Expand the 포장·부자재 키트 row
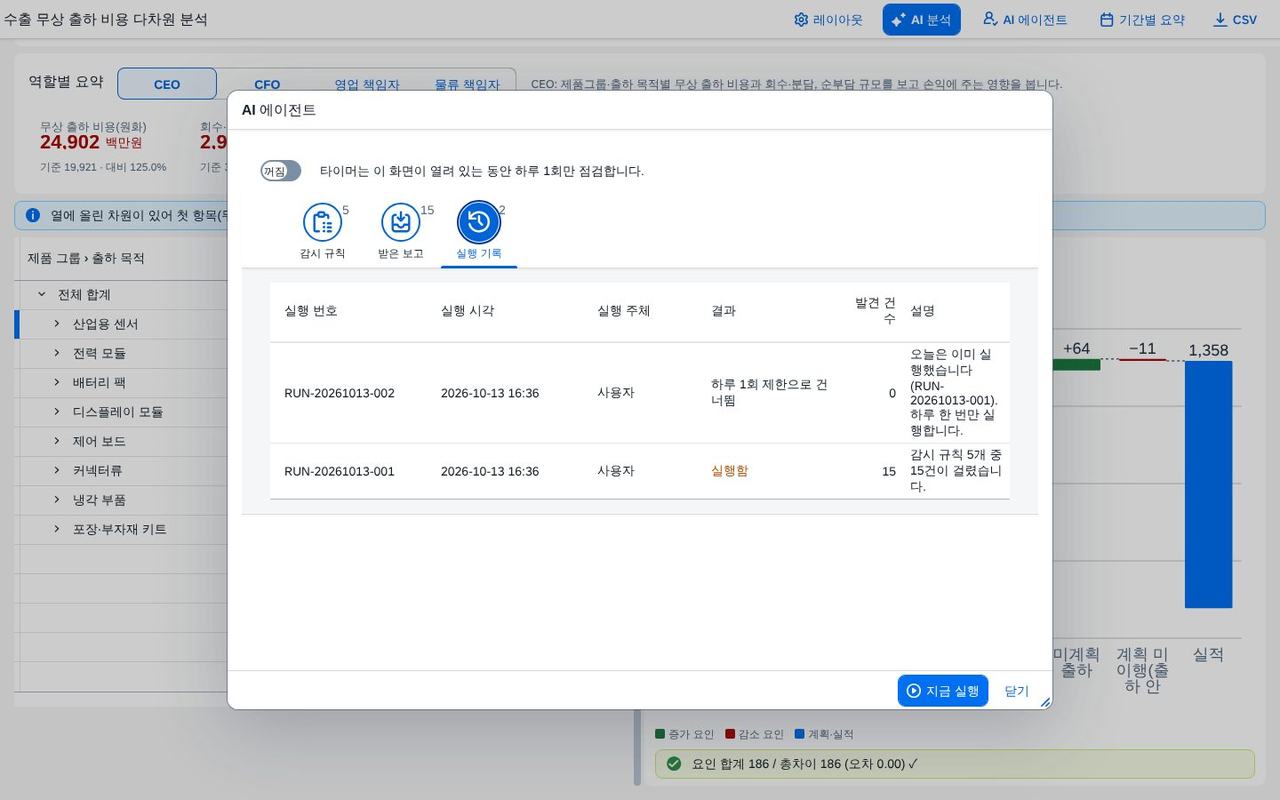The image size is (1280, 800). (57, 529)
